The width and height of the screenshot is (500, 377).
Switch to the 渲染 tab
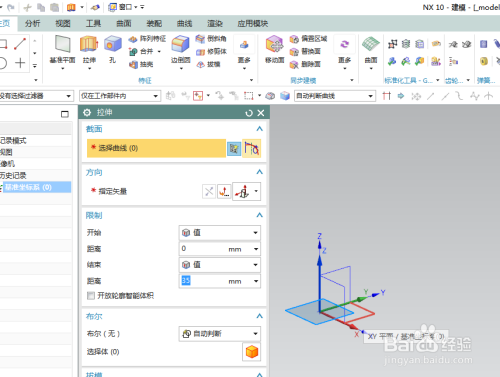(x=215, y=23)
